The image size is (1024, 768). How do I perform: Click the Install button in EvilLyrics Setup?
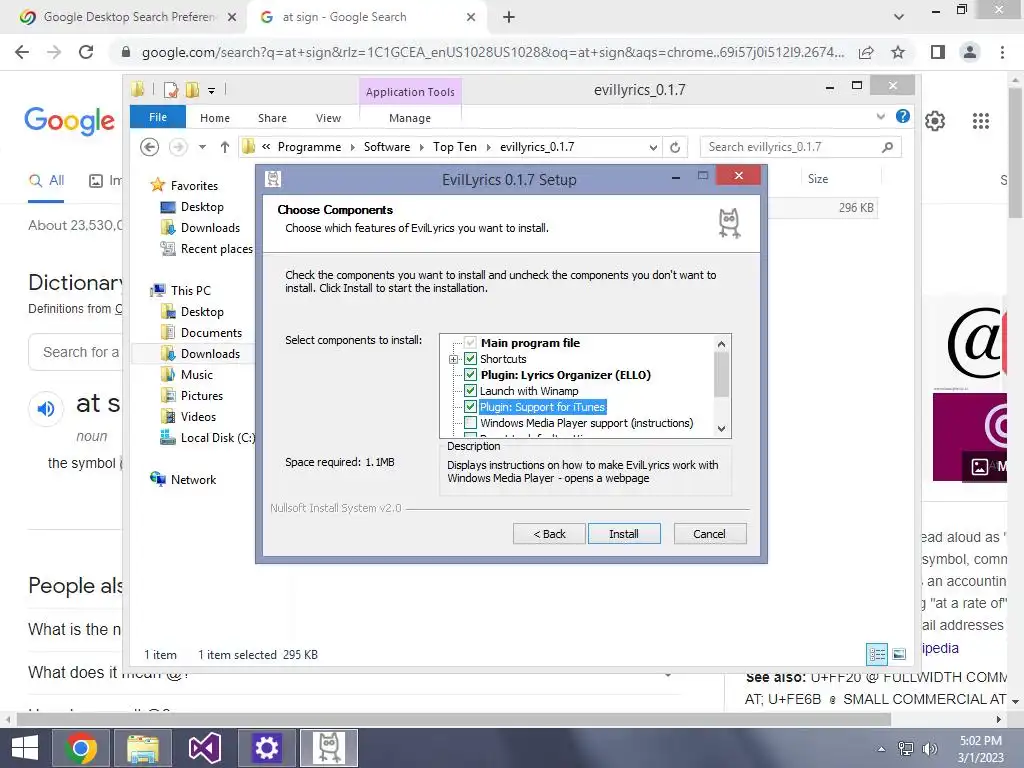click(x=624, y=534)
